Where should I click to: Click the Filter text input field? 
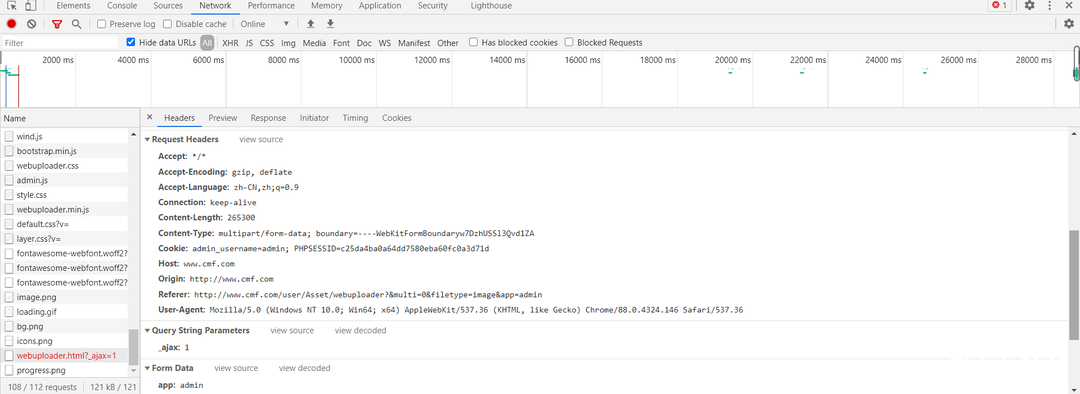pos(60,43)
